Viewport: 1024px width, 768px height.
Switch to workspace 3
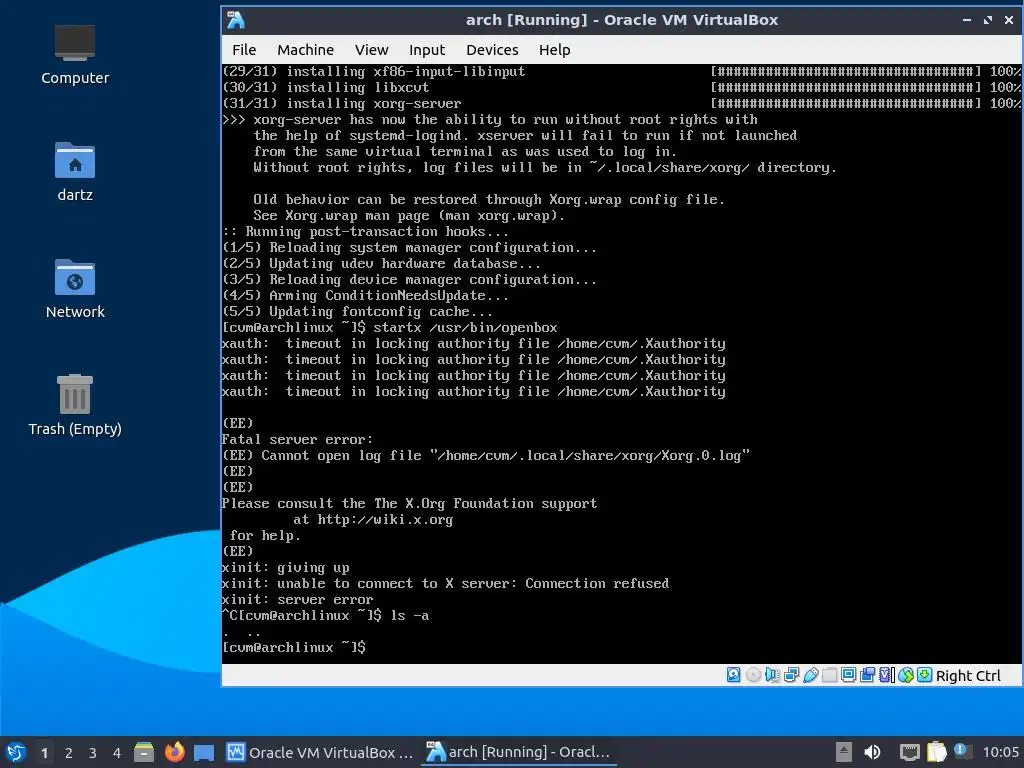pyautogui.click(x=93, y=752)
